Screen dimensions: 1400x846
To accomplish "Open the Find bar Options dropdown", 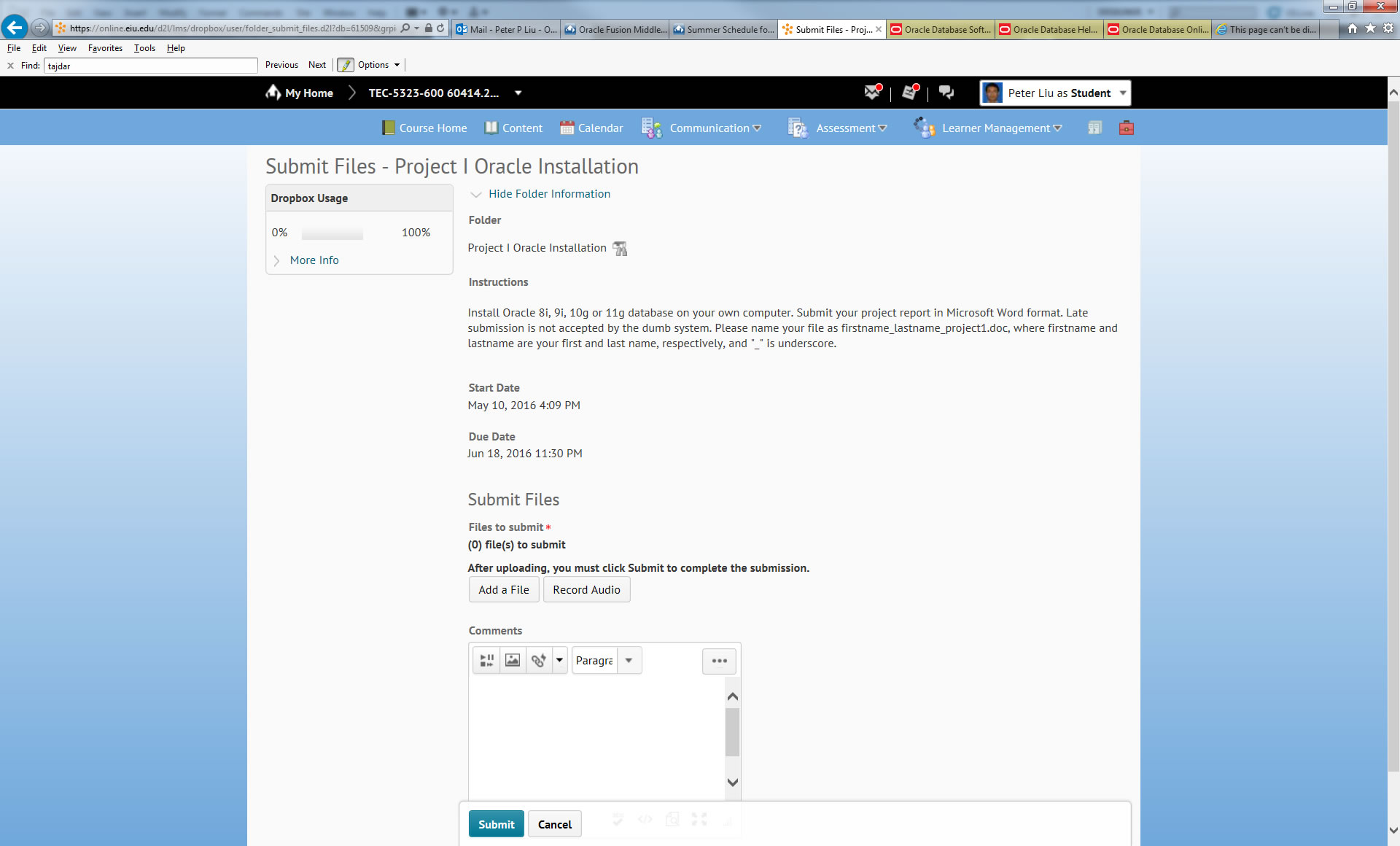I will coord(378,65).
